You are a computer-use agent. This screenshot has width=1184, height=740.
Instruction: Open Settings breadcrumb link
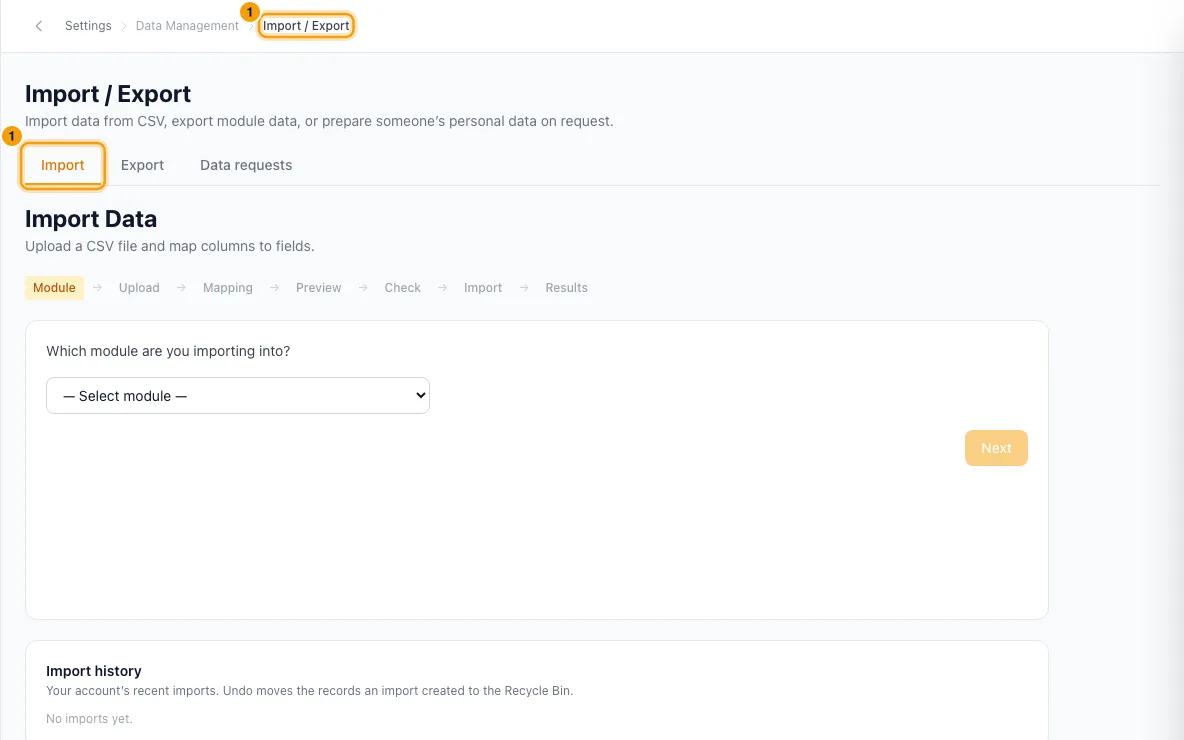pyautogui.click(x=88, y=26)
